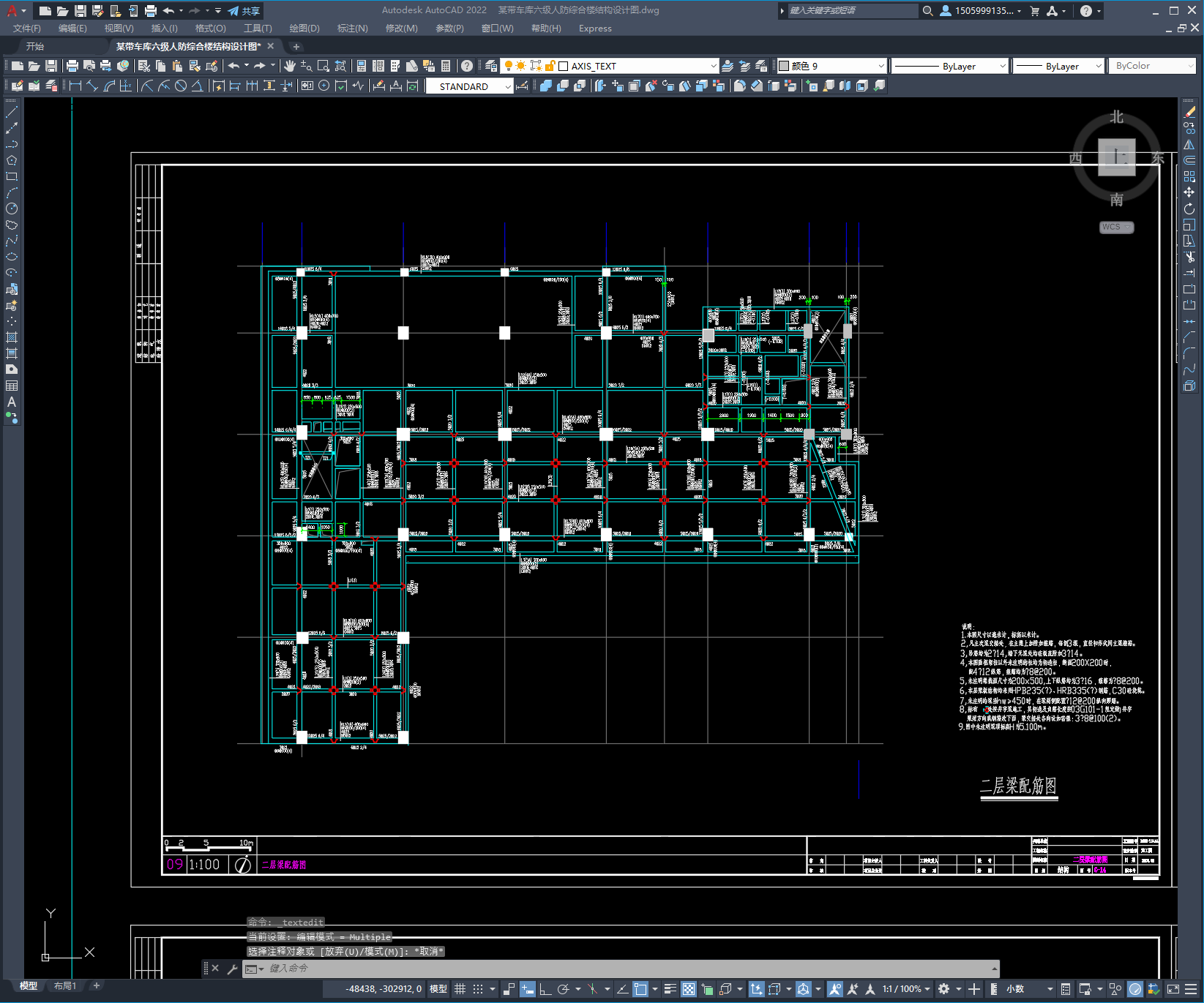Click the WCS coordinate system button
Viewport: 1204px width, 1003px height.
(x=1116, y=227)
